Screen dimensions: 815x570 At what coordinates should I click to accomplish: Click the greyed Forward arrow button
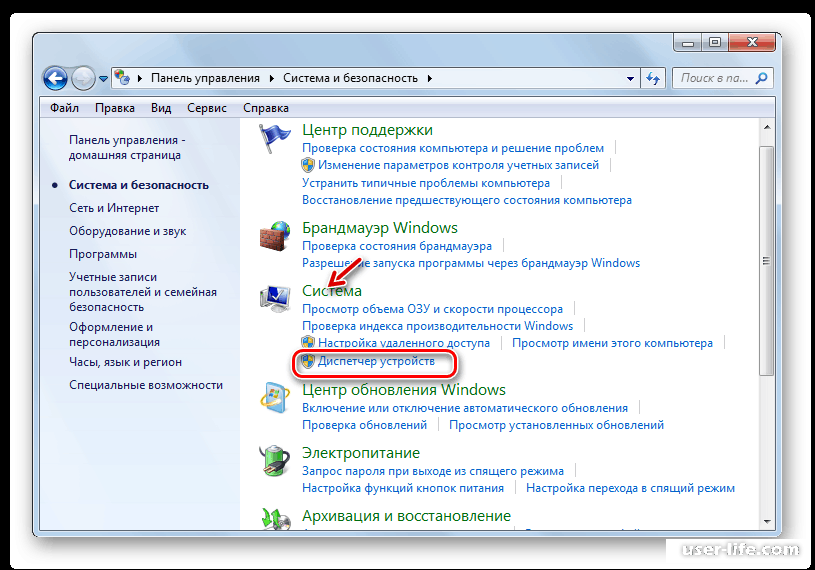coord(83,78)
